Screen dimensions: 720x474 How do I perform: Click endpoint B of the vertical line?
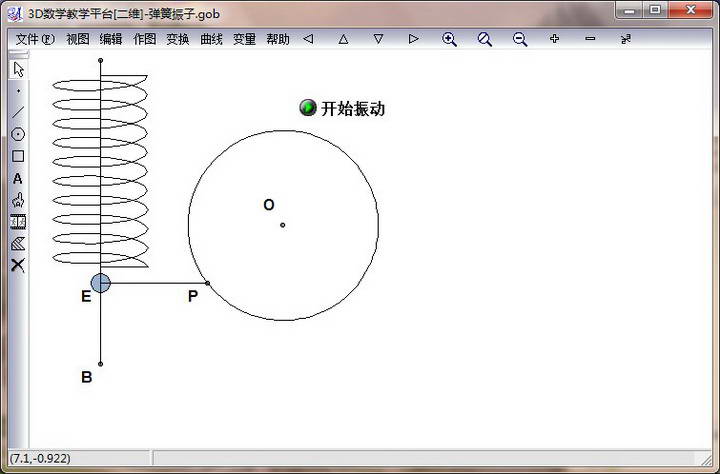(x=101, y=364)
